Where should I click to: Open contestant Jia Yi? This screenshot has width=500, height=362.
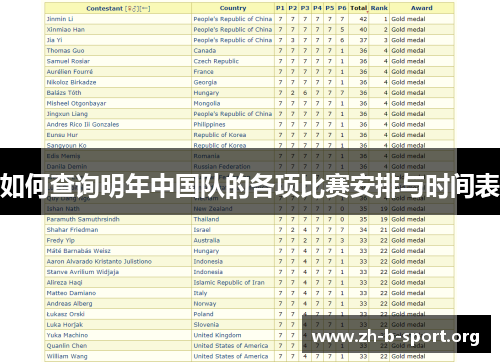coord(54,40)
